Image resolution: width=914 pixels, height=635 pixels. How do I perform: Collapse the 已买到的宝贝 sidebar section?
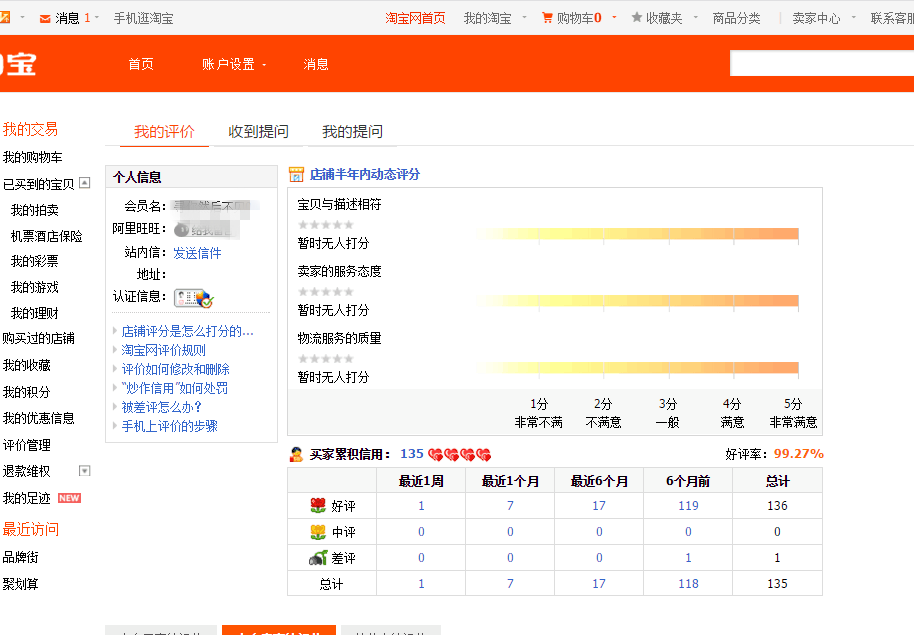(85, 183)
